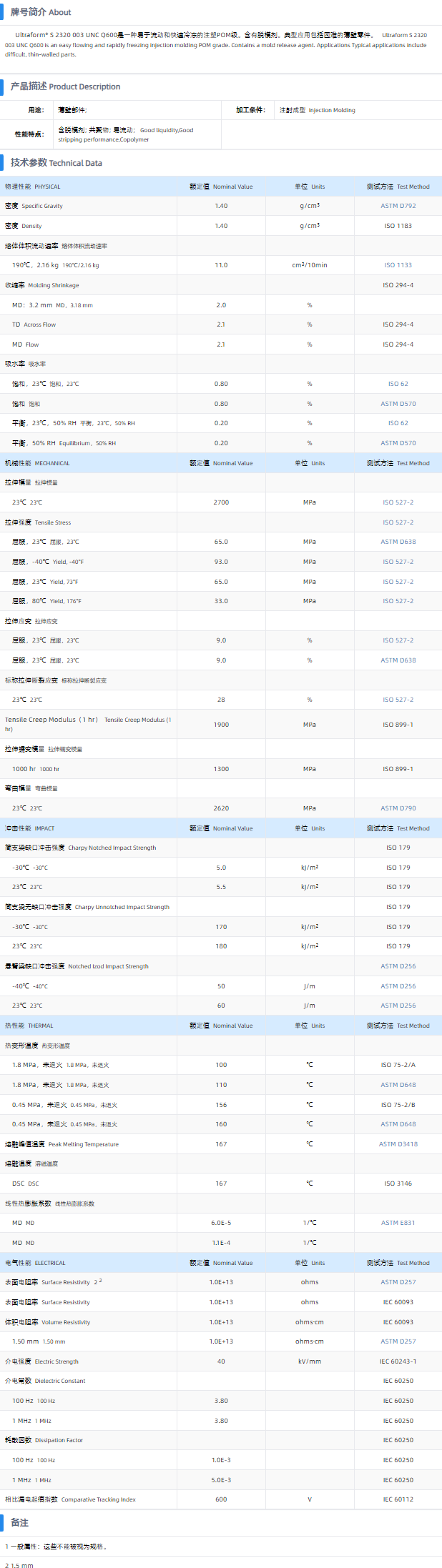
Task: Open the ASTM D792 test method link
Action: tap(398, 206)
